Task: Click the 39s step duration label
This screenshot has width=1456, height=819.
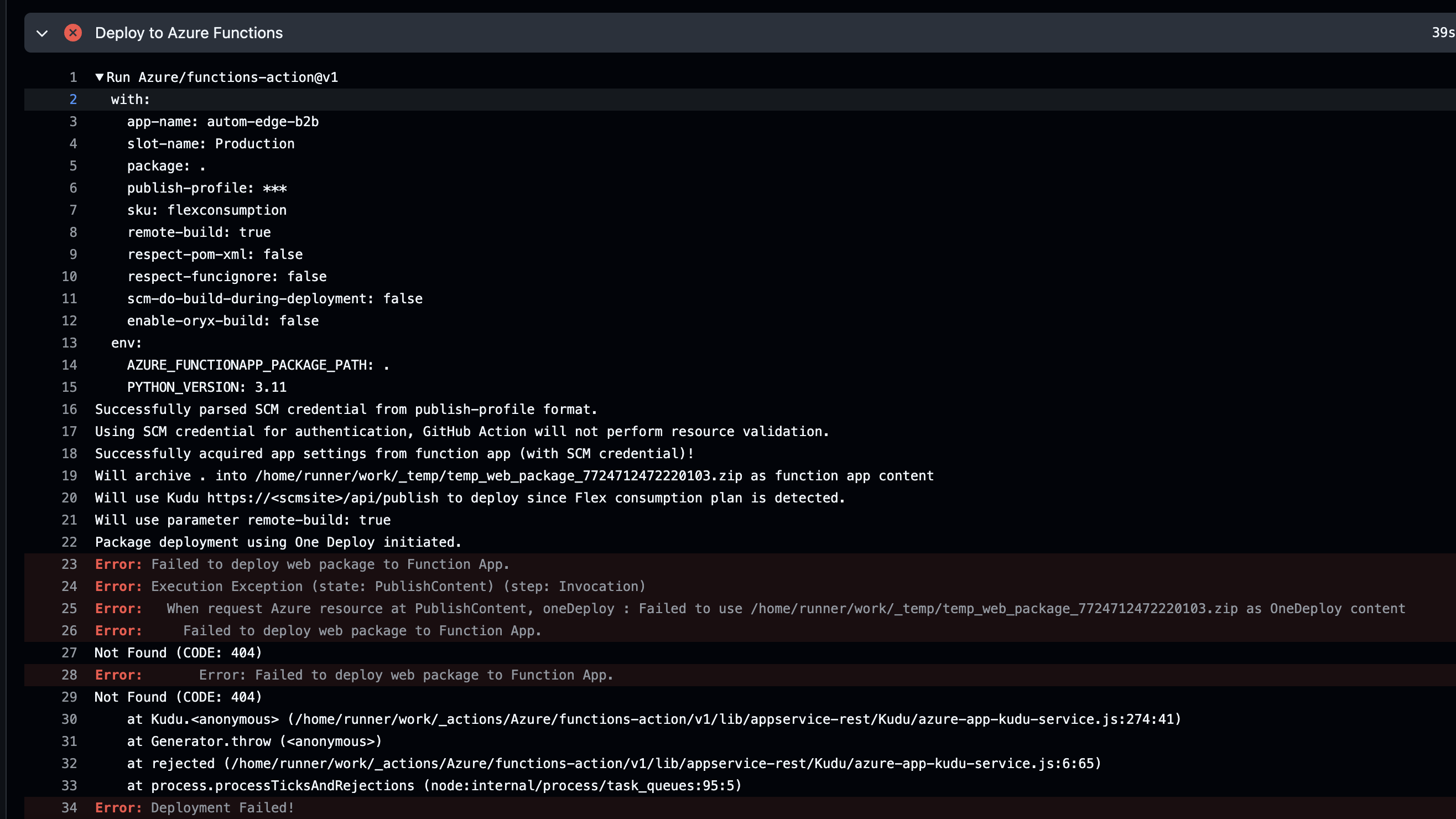Action: click(x=1442, y=33)
